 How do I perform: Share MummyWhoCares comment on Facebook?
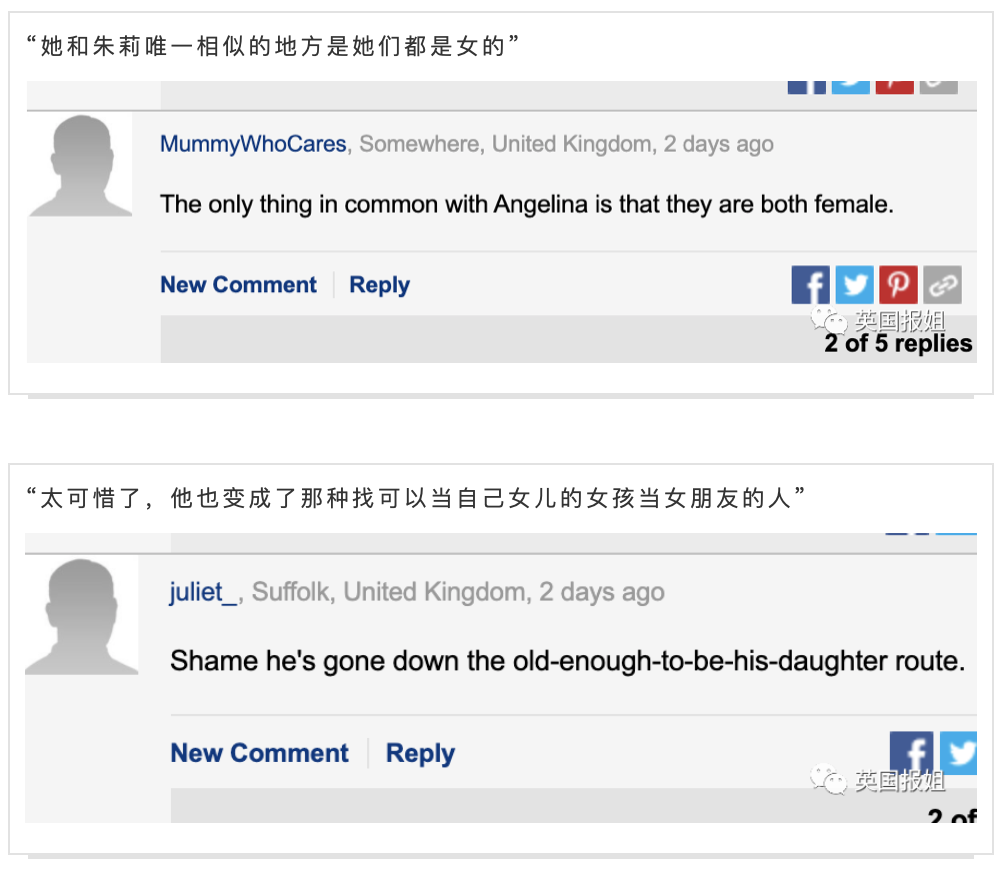click(810, 285)
